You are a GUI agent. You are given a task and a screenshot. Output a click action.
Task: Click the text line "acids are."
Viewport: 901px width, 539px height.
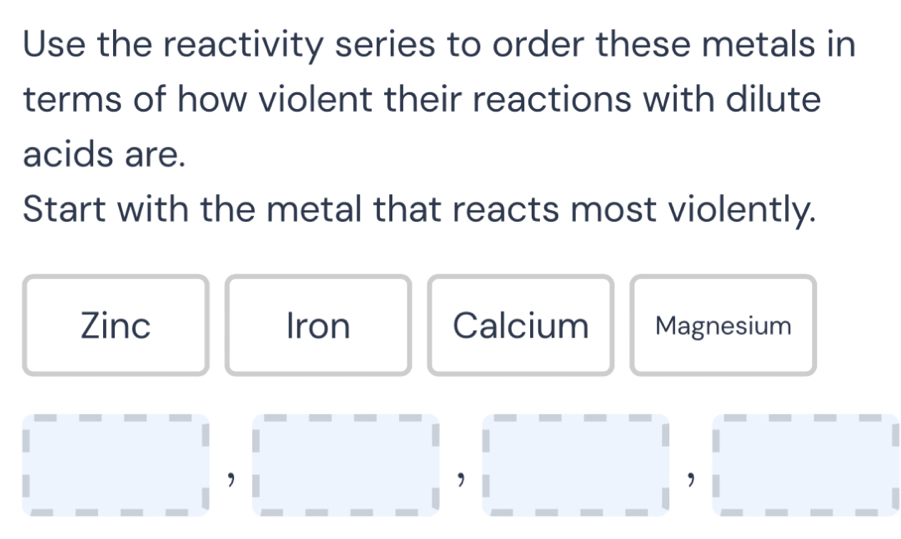tap(104, 155)
